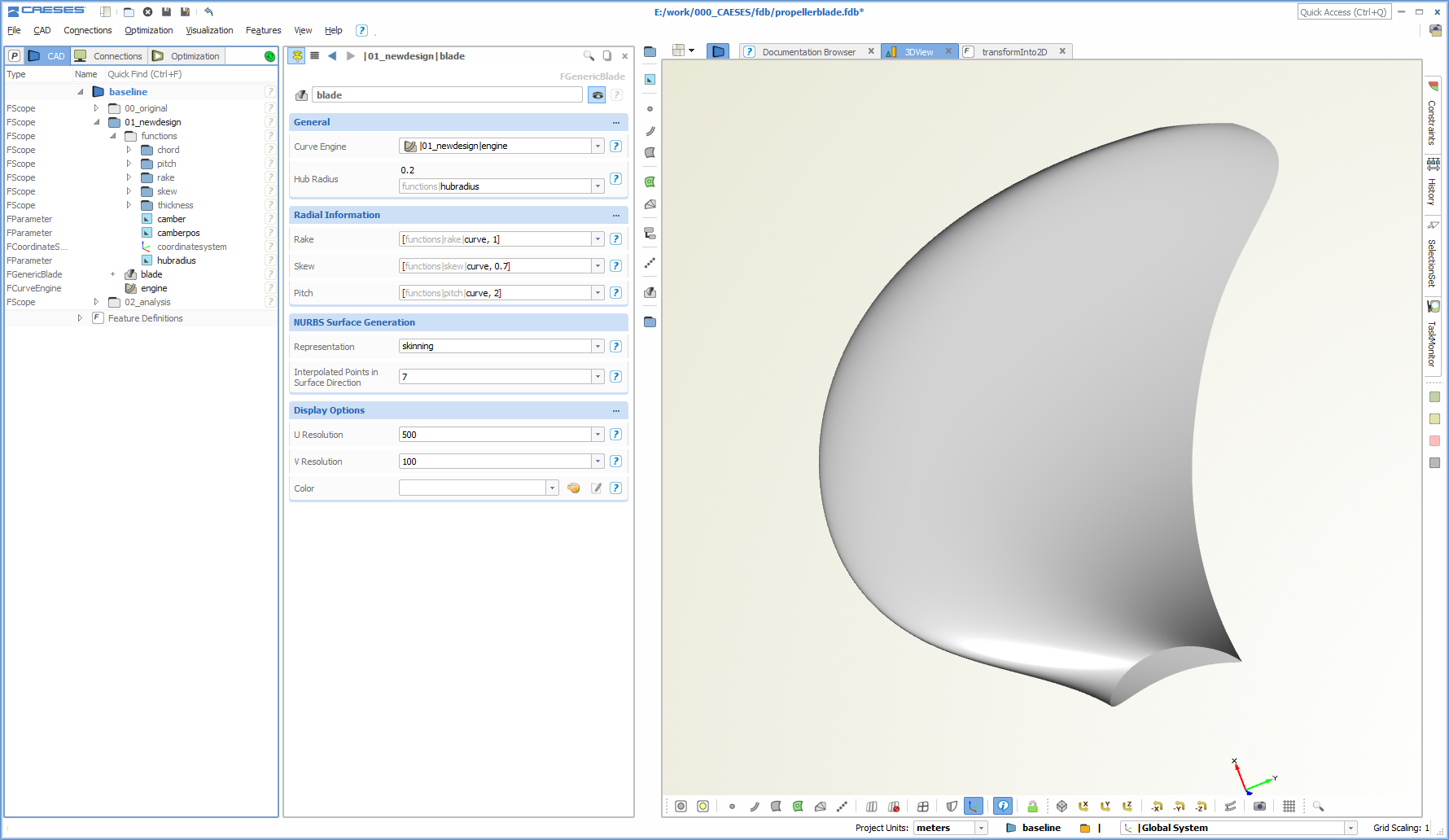Open the Representation skinning dropdown

point(598,346)
